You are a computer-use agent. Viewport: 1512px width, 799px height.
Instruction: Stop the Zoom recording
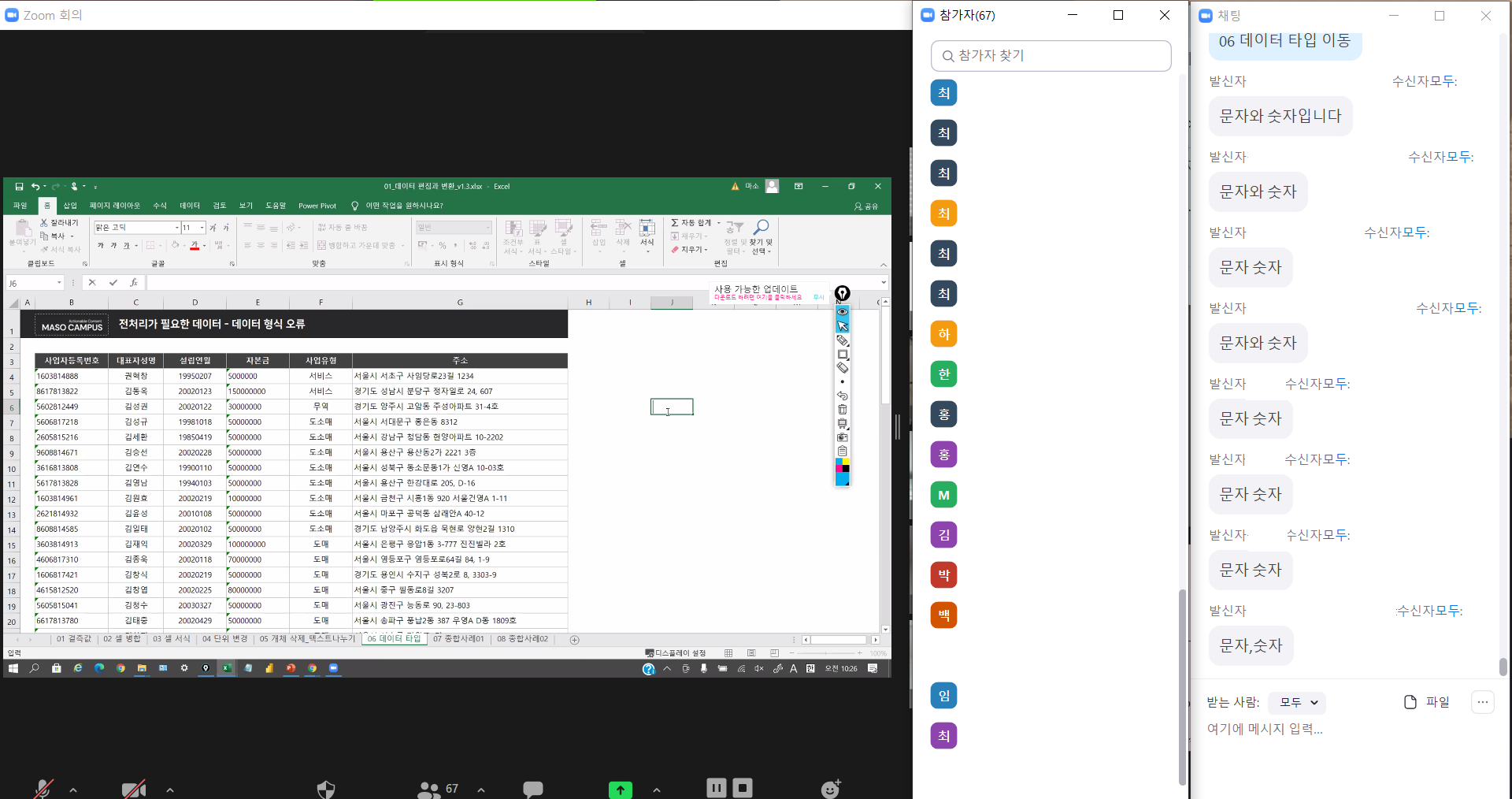tap(743, 788)
